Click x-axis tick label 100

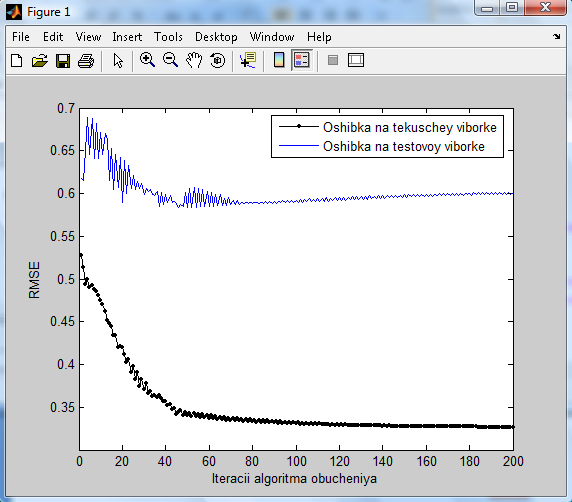(297, 462)
